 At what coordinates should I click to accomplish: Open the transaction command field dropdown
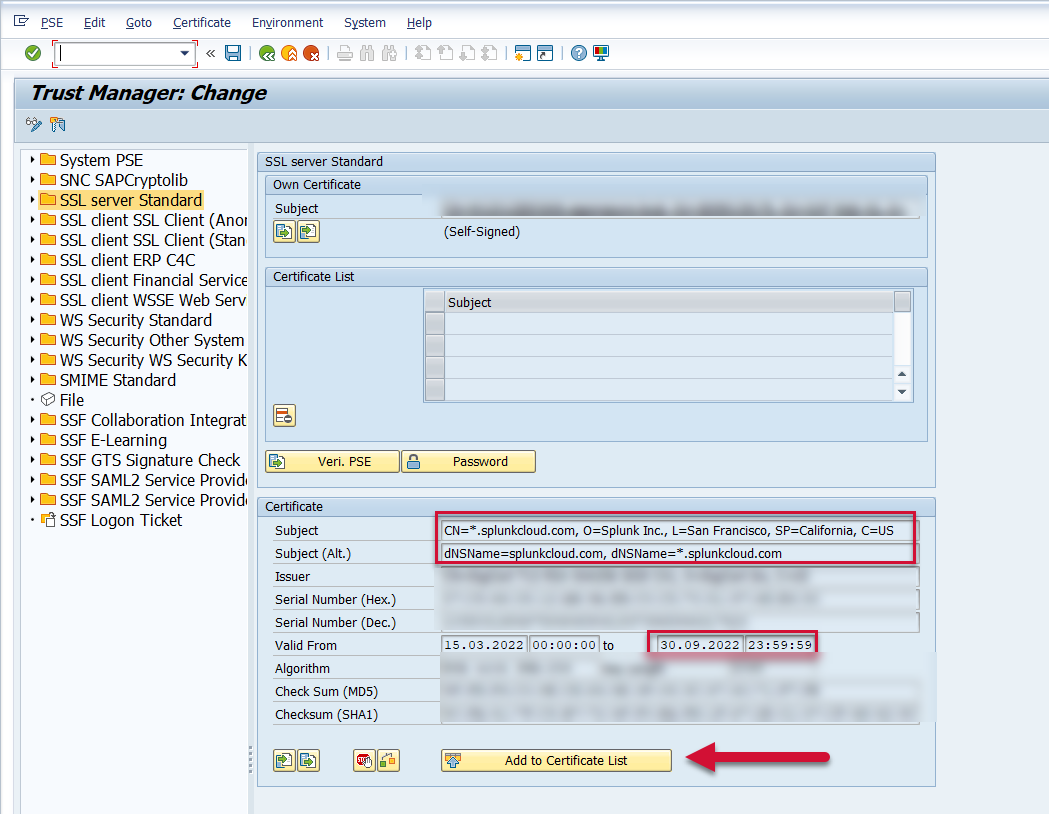184,53
